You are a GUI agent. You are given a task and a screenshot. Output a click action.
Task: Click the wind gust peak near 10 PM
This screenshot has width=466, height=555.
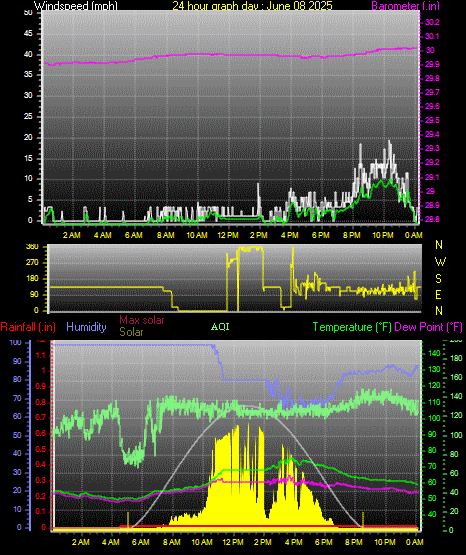(x=389, y=142)
